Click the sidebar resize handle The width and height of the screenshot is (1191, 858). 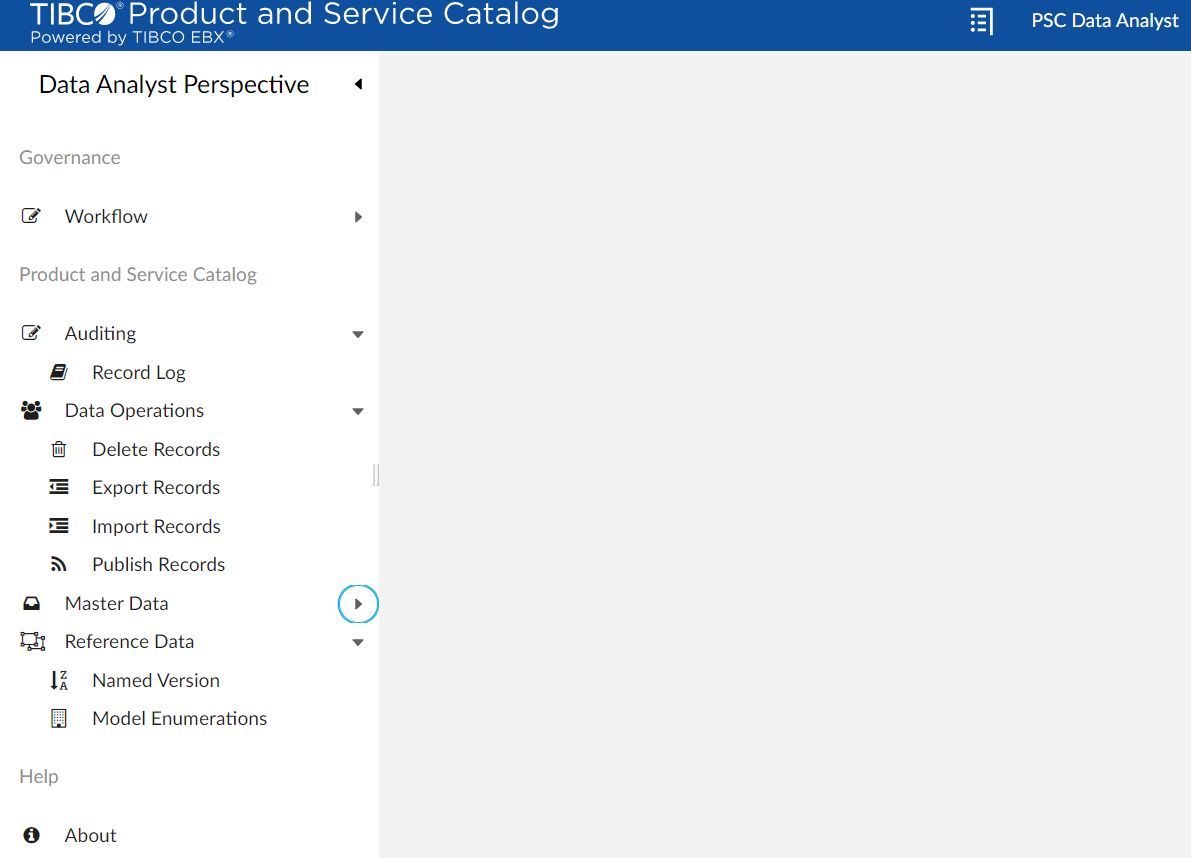(376, 475)
